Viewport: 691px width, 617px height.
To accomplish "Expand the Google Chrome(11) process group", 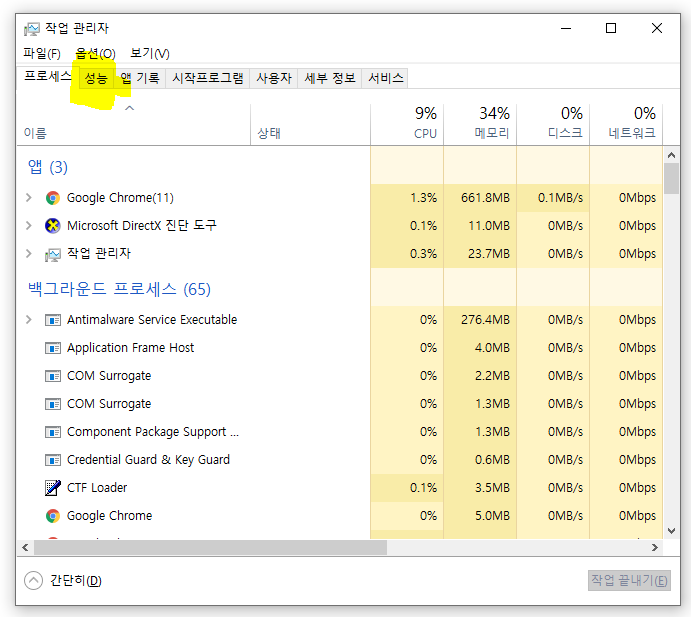I will click(29, 197).
